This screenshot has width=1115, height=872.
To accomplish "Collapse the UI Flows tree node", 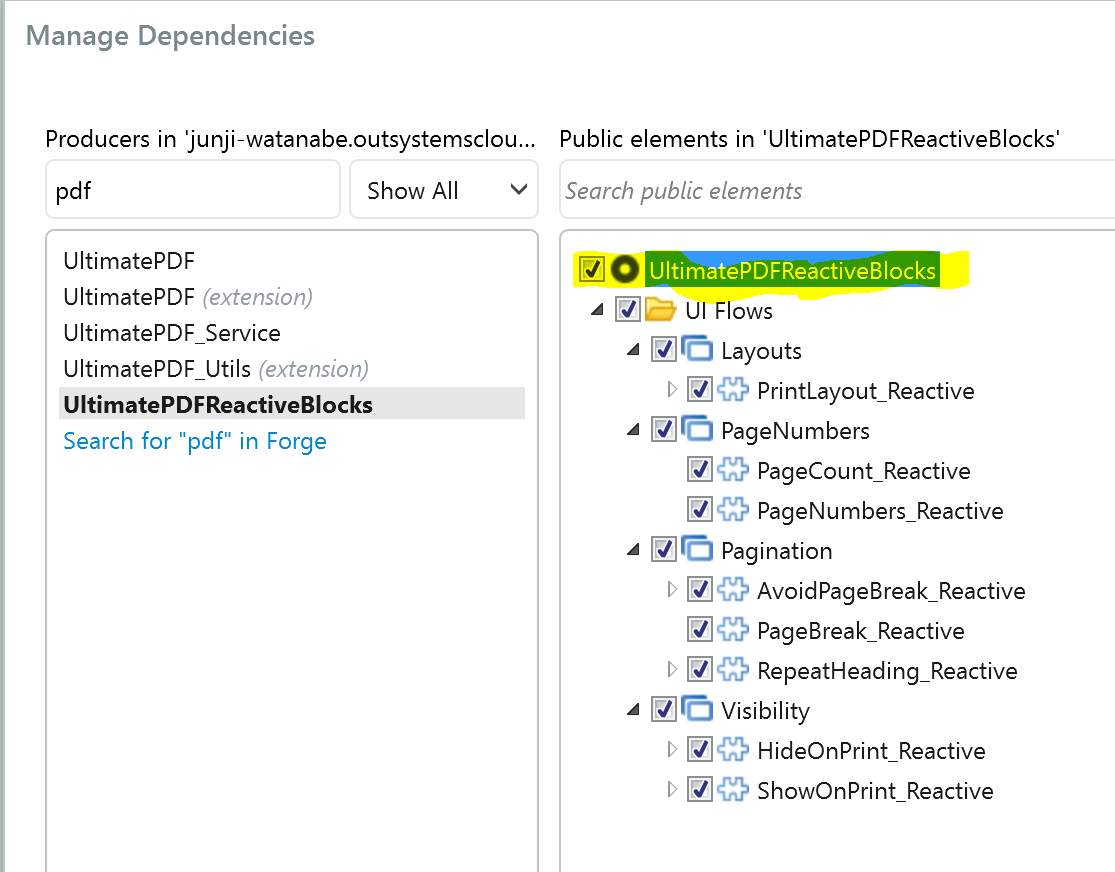I will coord(597,310).
